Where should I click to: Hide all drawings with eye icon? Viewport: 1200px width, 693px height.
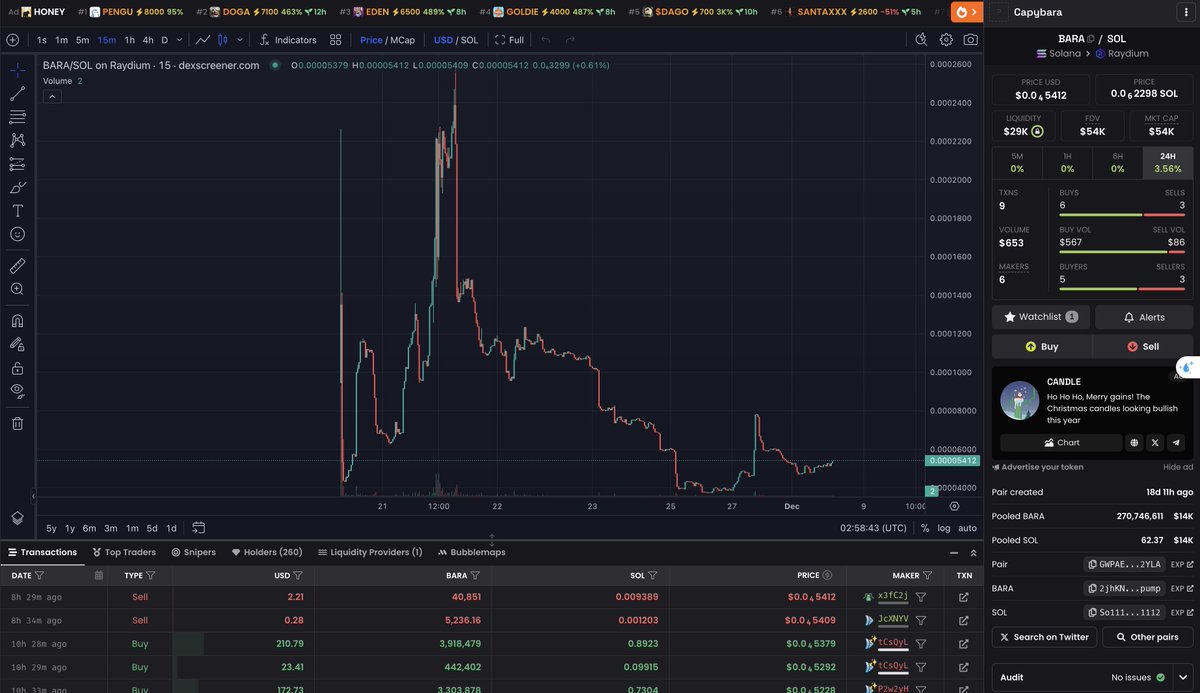[x=17, y=391]
